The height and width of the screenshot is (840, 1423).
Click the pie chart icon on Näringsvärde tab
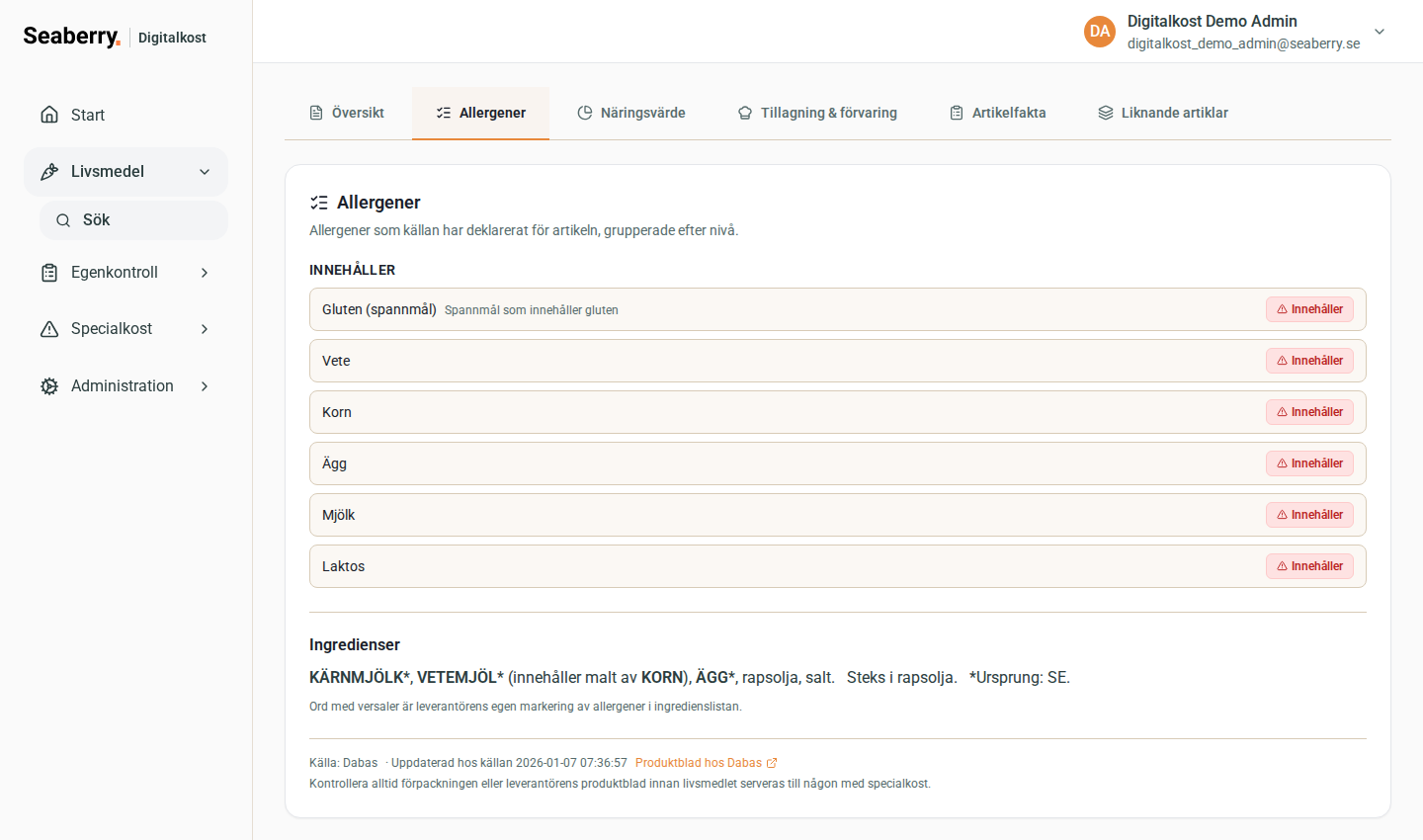[585, 113]
